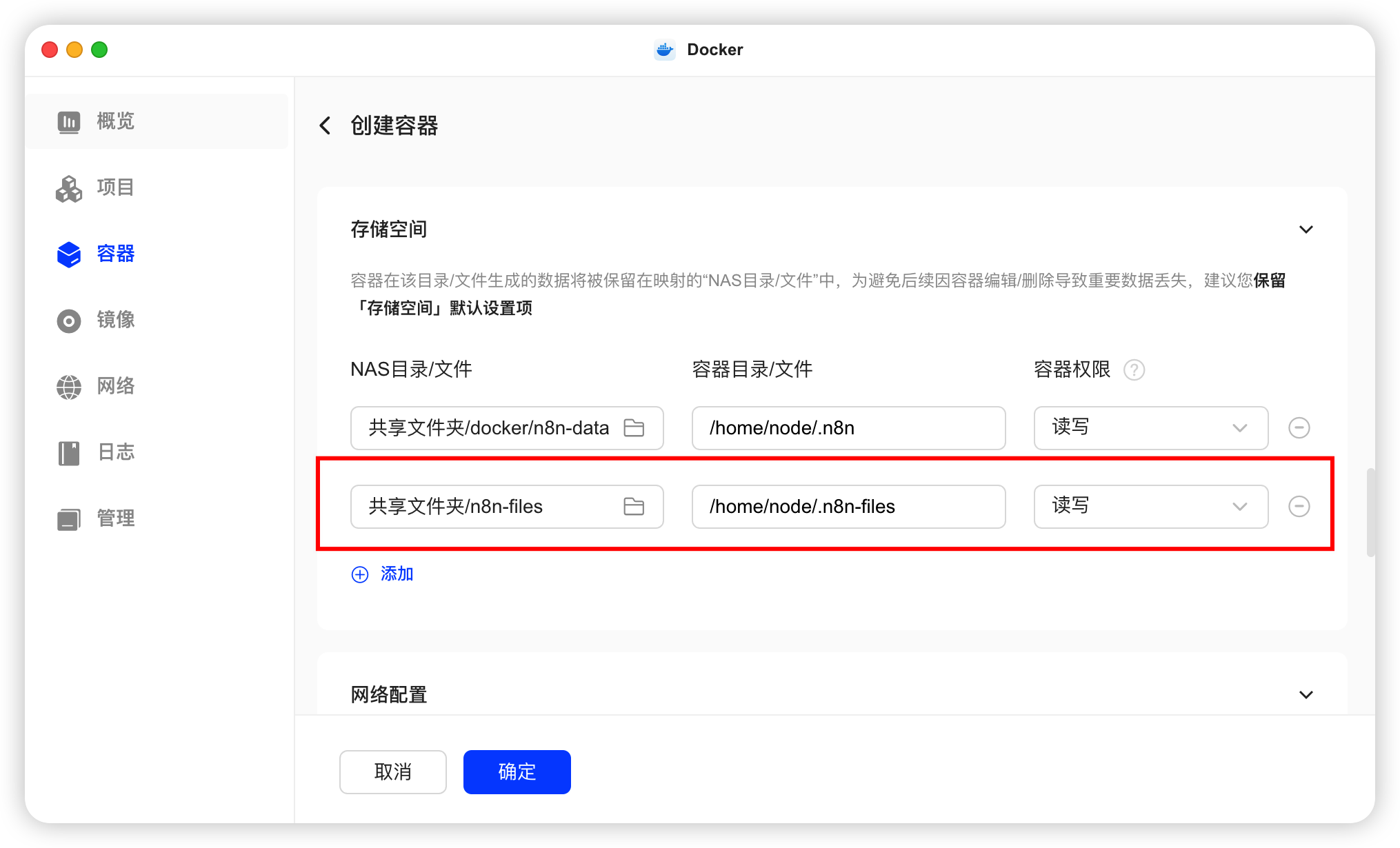
Task: Click the back arrow next to 创建容器
Action: [326, 125]
